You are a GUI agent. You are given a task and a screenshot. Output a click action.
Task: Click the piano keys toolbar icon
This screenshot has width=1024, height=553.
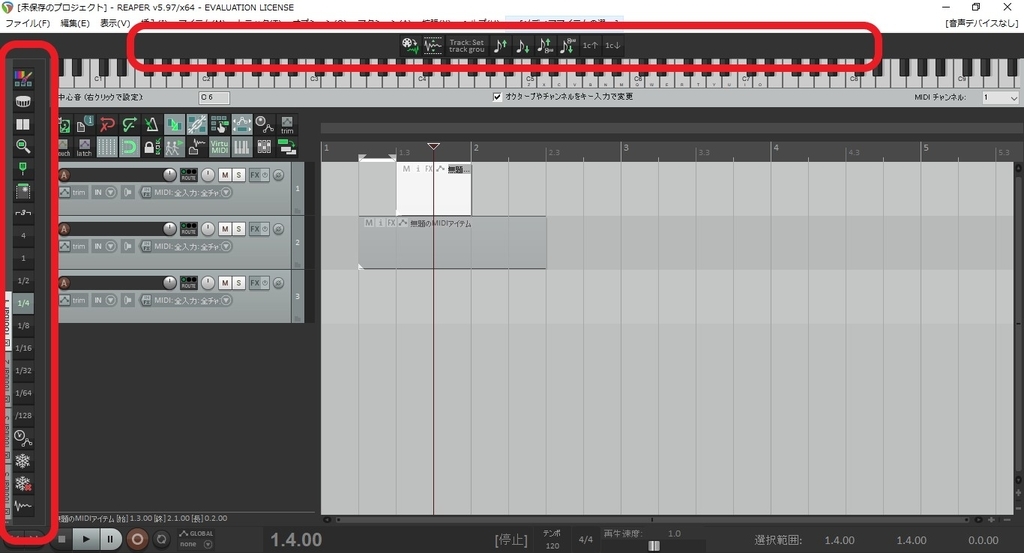[x=242, y=147]
